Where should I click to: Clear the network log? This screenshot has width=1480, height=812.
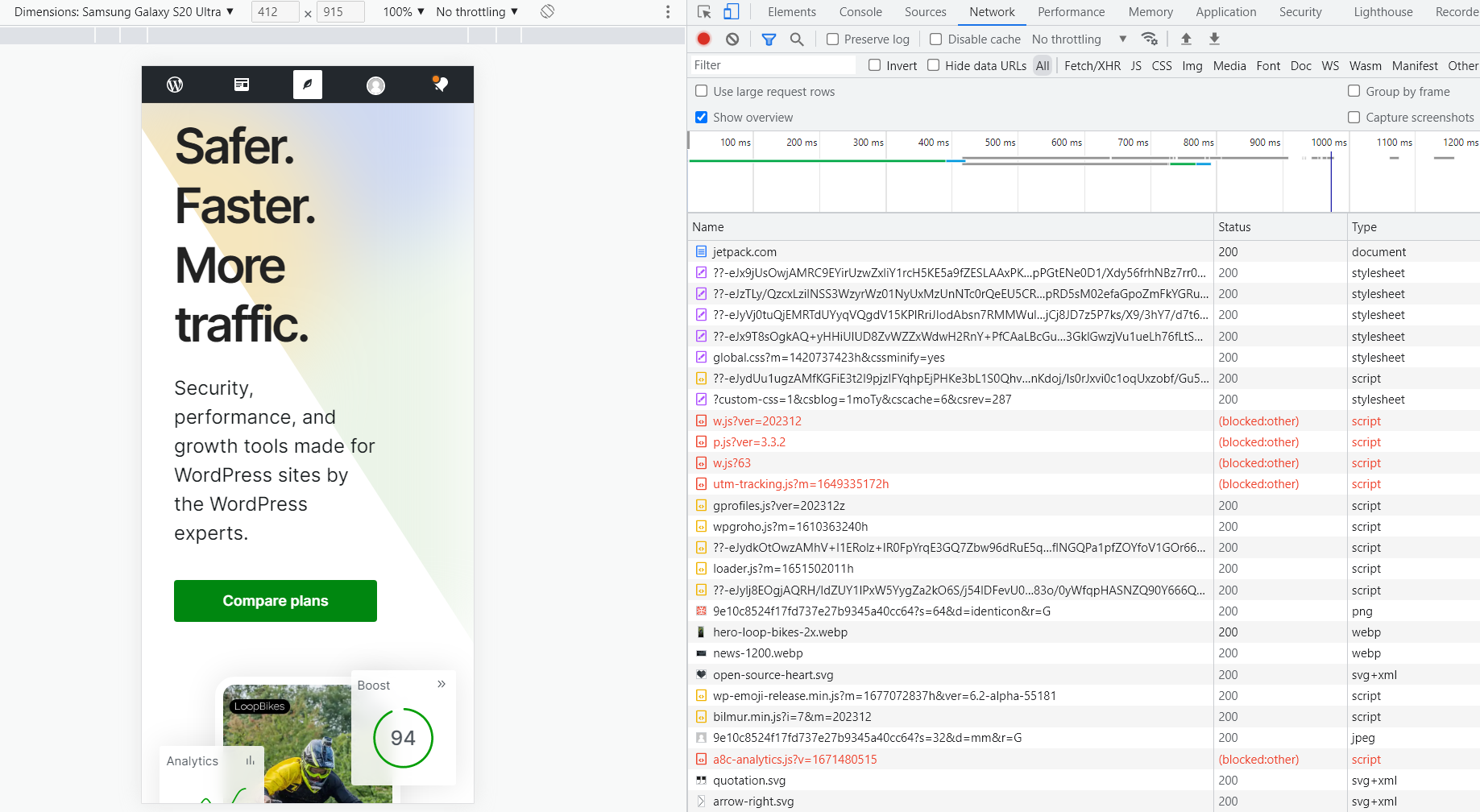732,39
